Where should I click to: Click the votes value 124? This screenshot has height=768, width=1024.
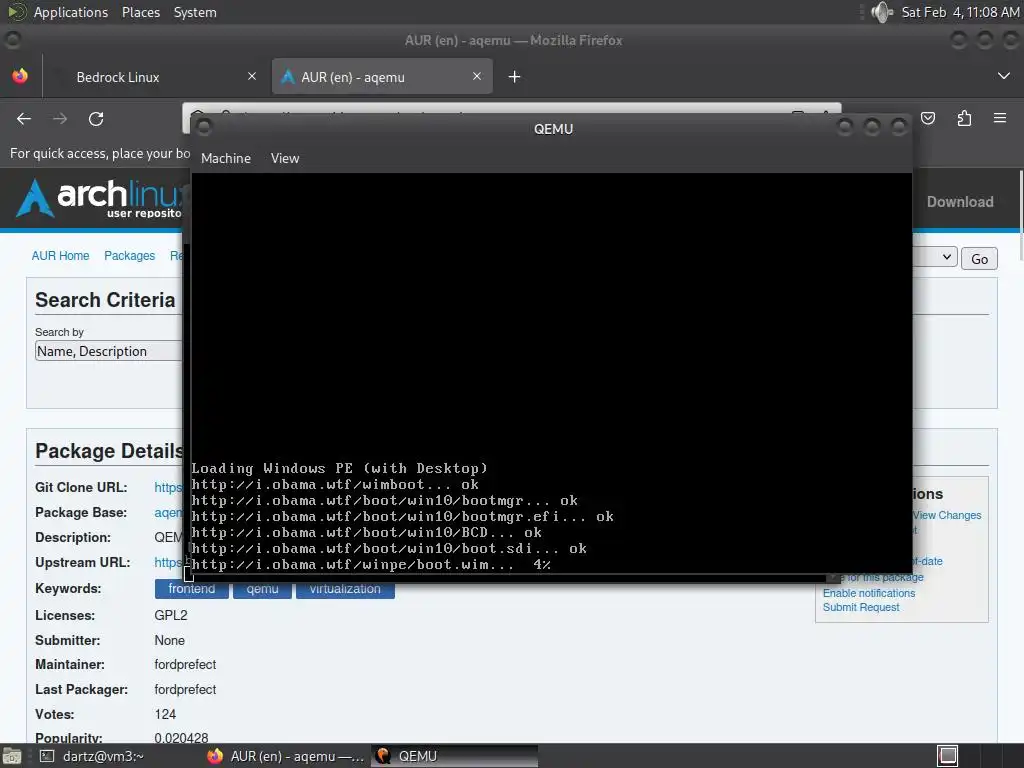pos(165,714)
